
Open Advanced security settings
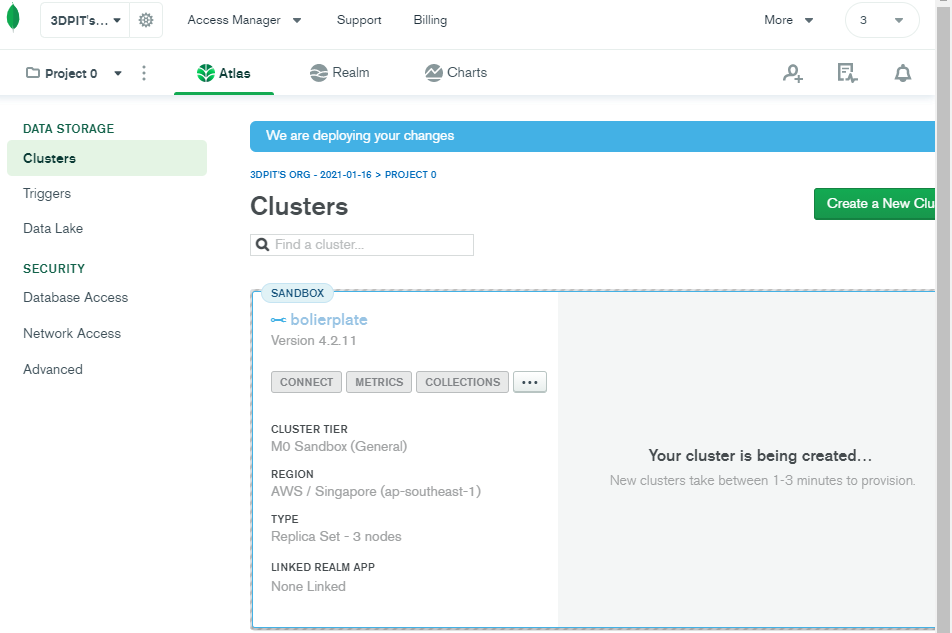click(x=53, y=369)
